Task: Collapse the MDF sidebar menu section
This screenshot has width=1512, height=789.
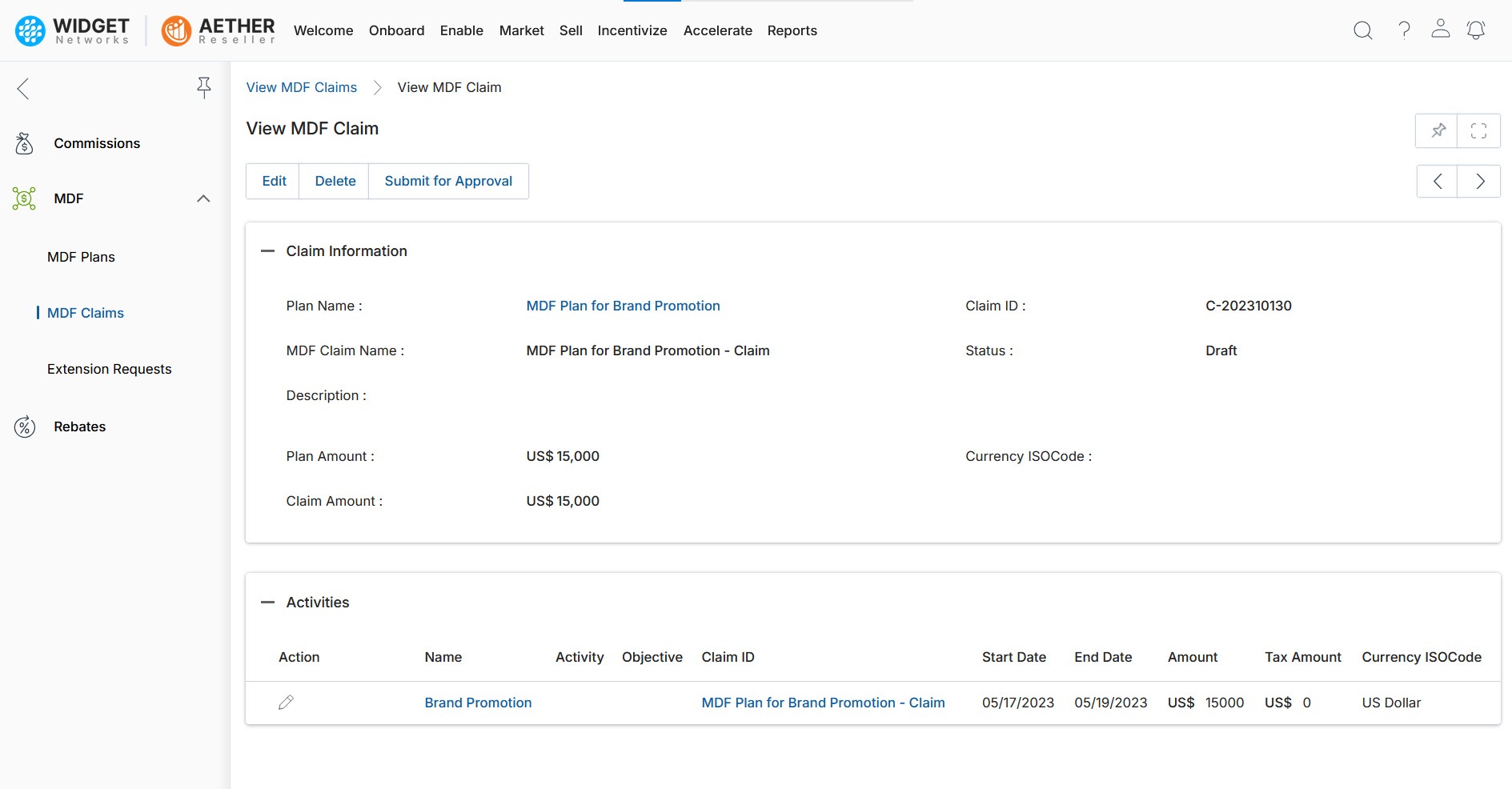Action: [x=203, y=198]
